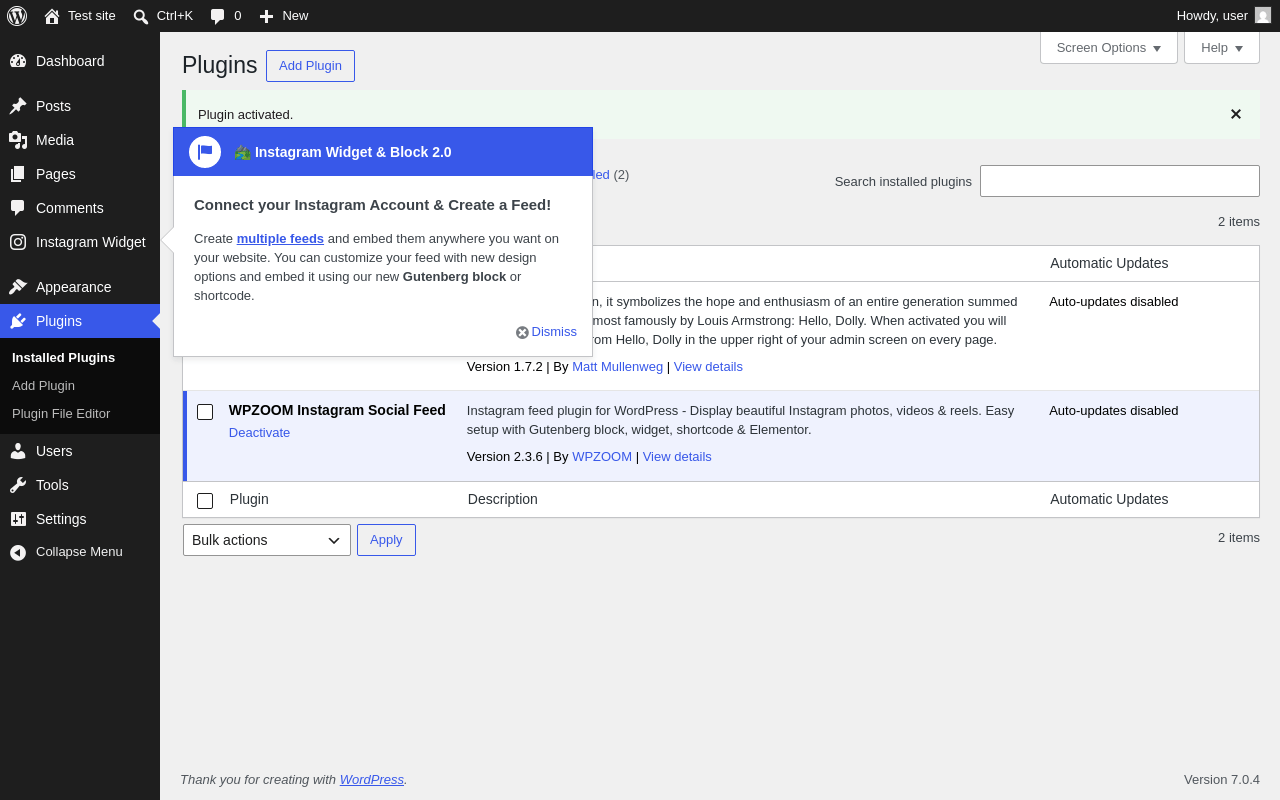Open the Instagram Widget sidebar icon
Viewport: 1280px width, 800px height.
point(18,242)
